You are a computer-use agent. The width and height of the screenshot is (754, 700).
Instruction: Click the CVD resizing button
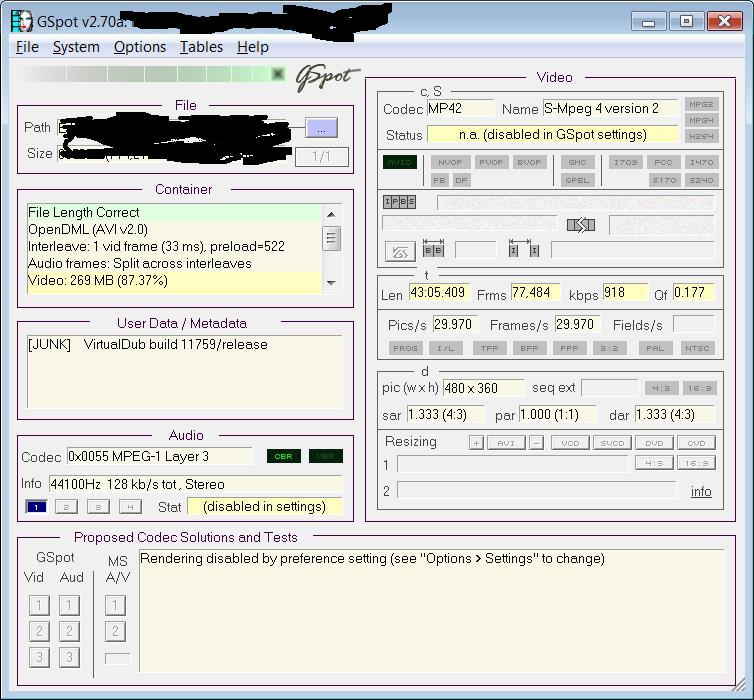click(696, 443)
